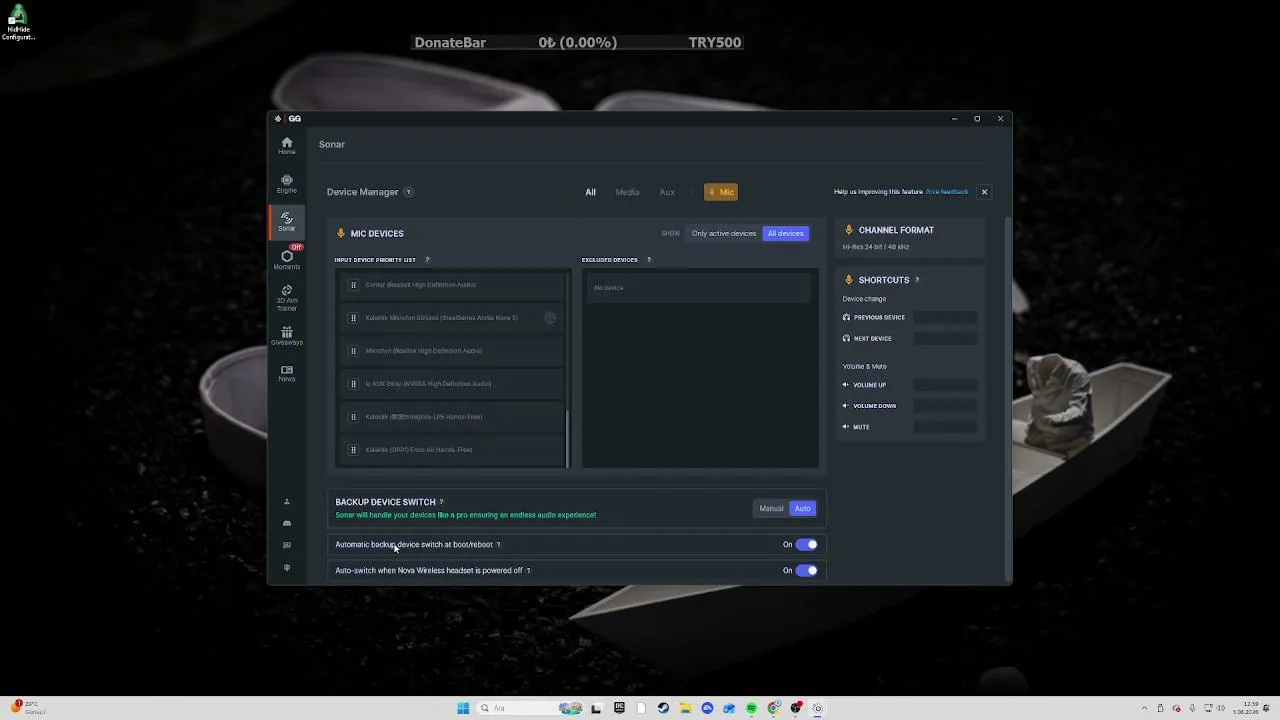Show help for Shortcuts
Screen dimensions: 1280x720
click(917, 280)
